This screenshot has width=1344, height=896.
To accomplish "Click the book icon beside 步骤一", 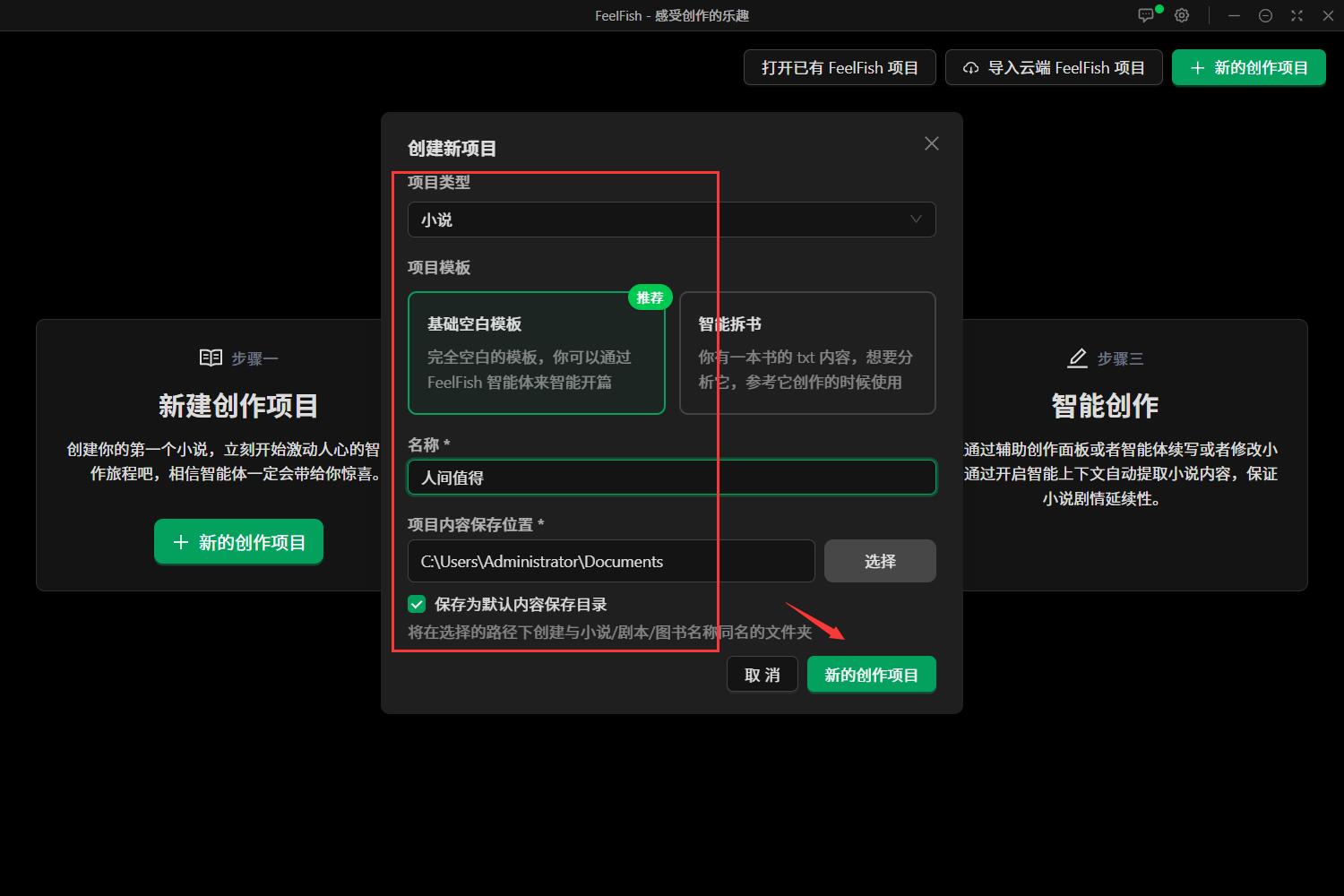I will pos(211,358).
